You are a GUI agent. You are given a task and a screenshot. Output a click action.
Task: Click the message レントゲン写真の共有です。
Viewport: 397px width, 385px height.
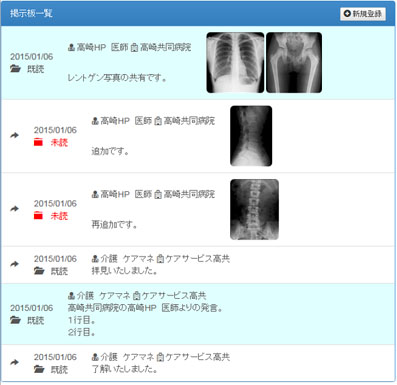click(x=117, y=78)
